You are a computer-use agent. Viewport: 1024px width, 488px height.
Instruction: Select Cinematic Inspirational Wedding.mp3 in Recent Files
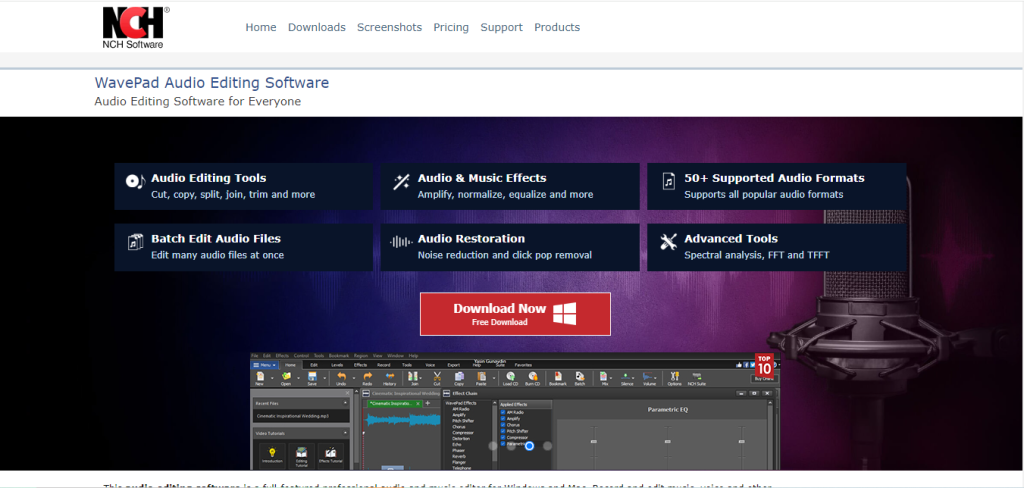point(300,416)
